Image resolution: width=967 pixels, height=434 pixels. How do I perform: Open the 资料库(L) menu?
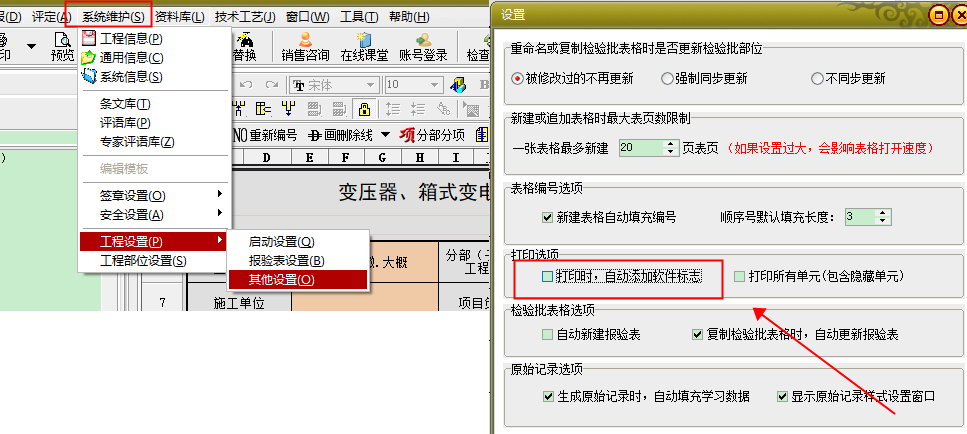click(x=179, y=17)
